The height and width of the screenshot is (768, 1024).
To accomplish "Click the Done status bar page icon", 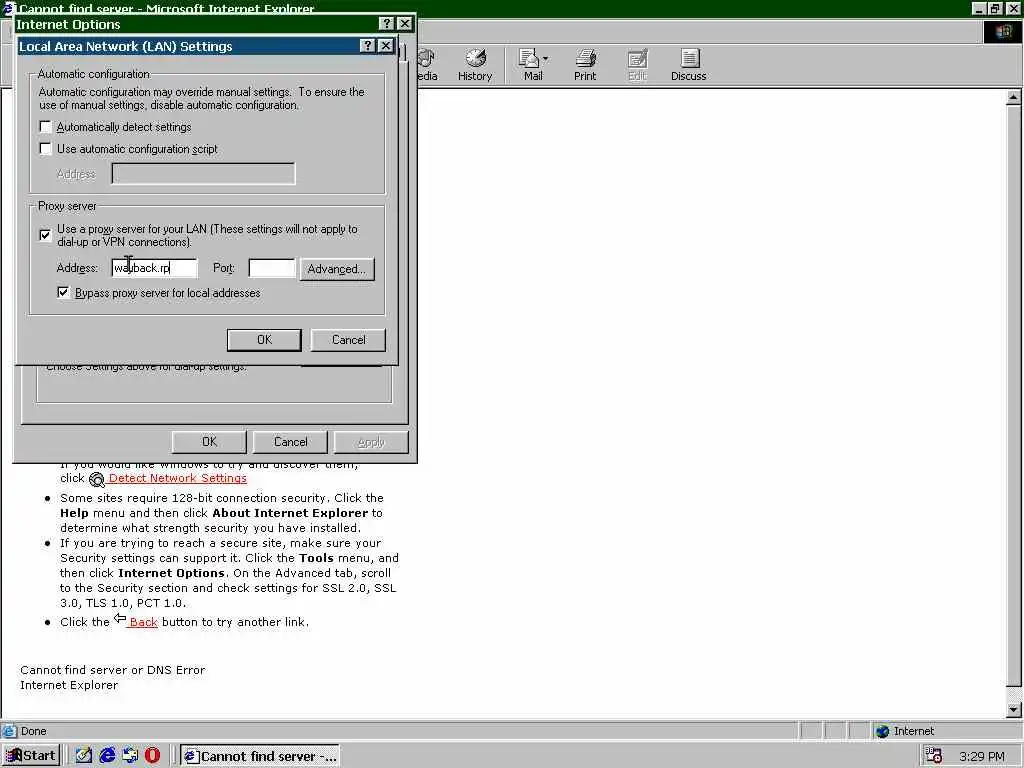I will tap(9, 731).
